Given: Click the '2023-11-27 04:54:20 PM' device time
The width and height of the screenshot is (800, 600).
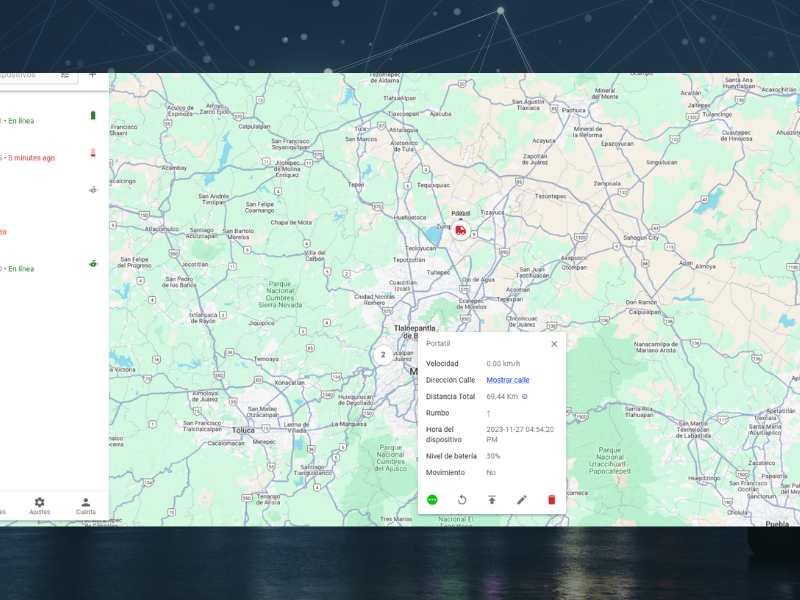Looking at the screenshot, I should (520, 434).
